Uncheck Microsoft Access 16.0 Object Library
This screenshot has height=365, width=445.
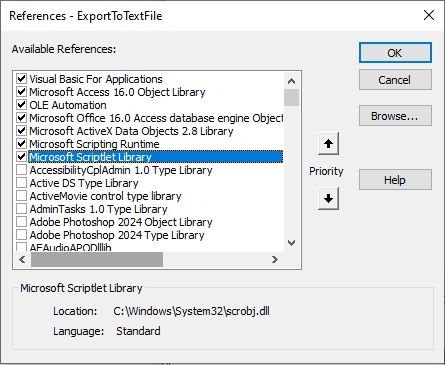[x=22, y=92]
